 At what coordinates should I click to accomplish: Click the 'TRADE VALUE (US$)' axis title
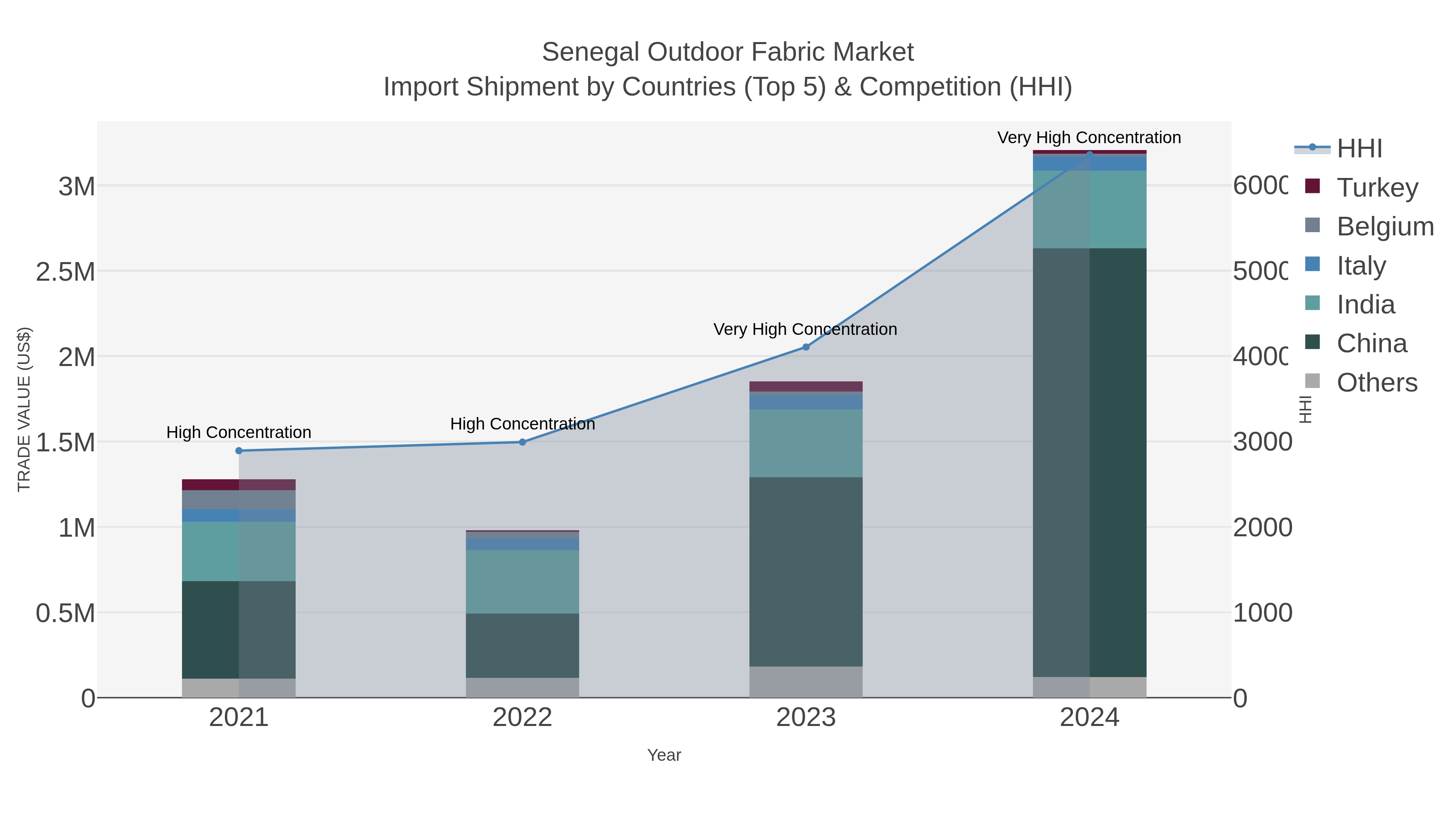[x=24, y=409]
